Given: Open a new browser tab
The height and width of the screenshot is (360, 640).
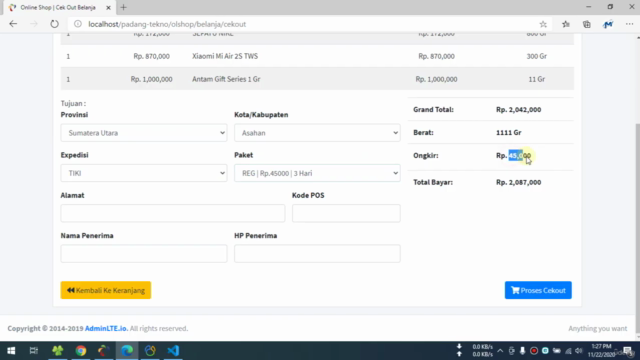Looking at the screenshot, I should click(x=124, y=7).
